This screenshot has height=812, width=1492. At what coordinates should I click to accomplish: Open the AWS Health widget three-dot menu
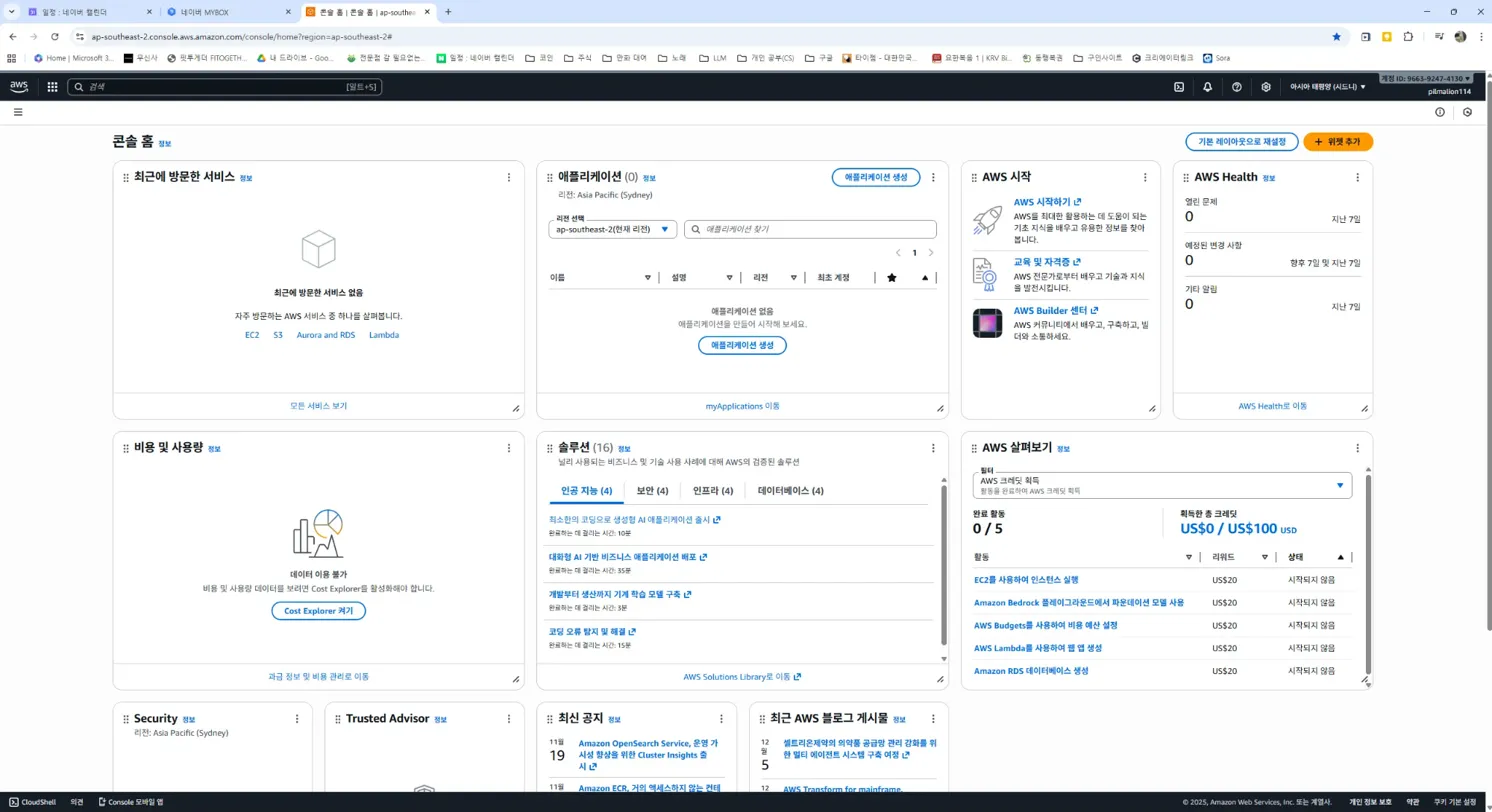(1357, 177)
